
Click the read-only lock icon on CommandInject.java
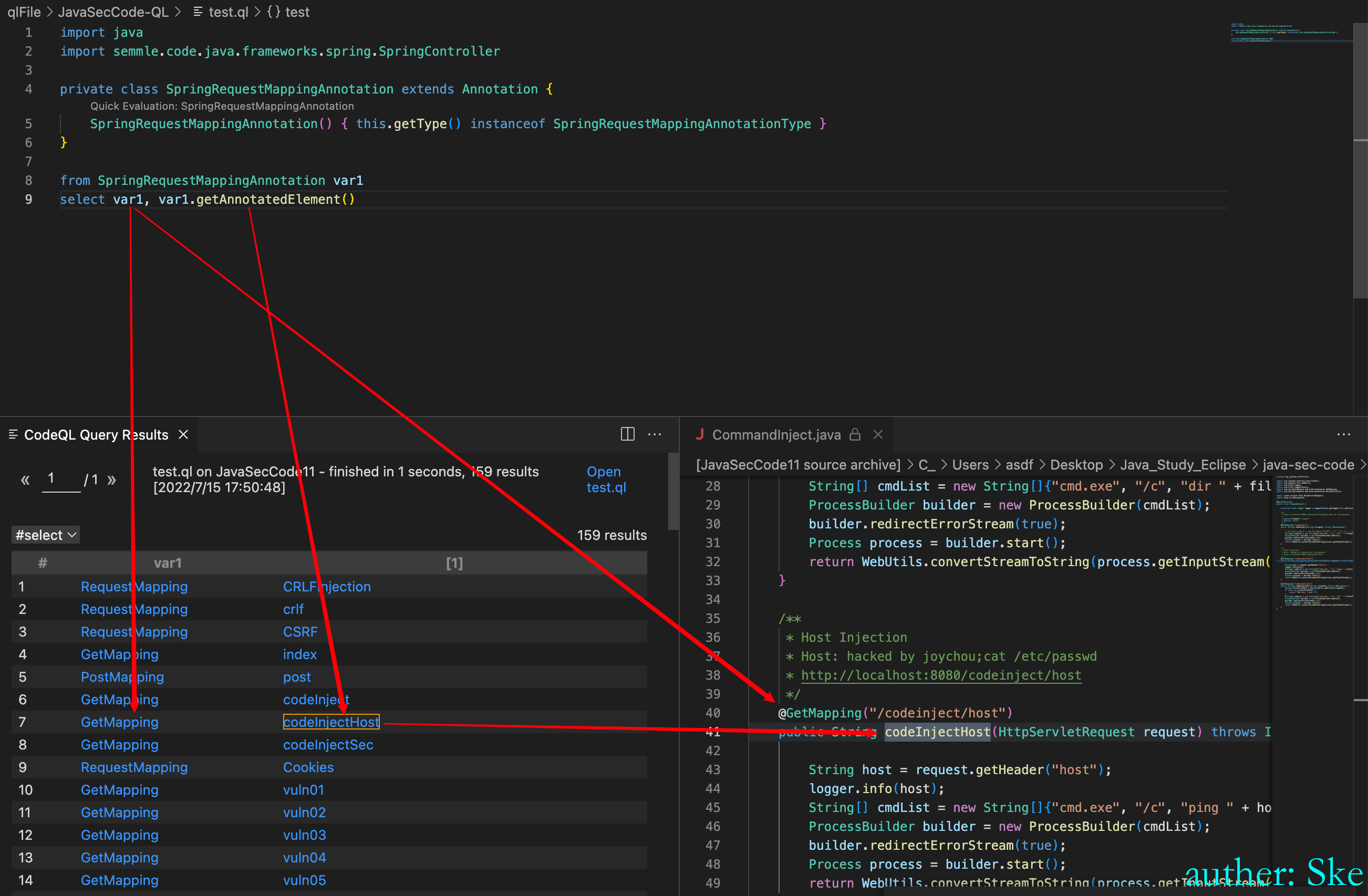855,434
